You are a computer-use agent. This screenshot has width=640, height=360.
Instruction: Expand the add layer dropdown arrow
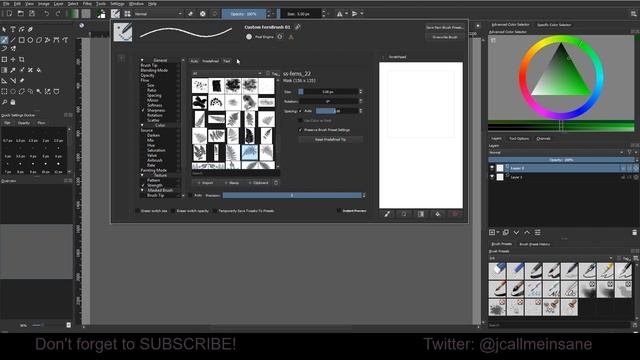point(498,232)
